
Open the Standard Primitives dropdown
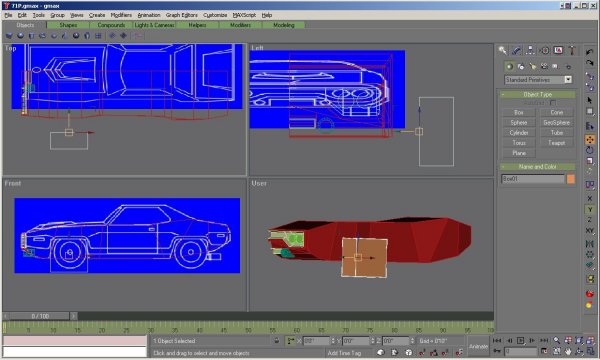click(x=538, y=80)
